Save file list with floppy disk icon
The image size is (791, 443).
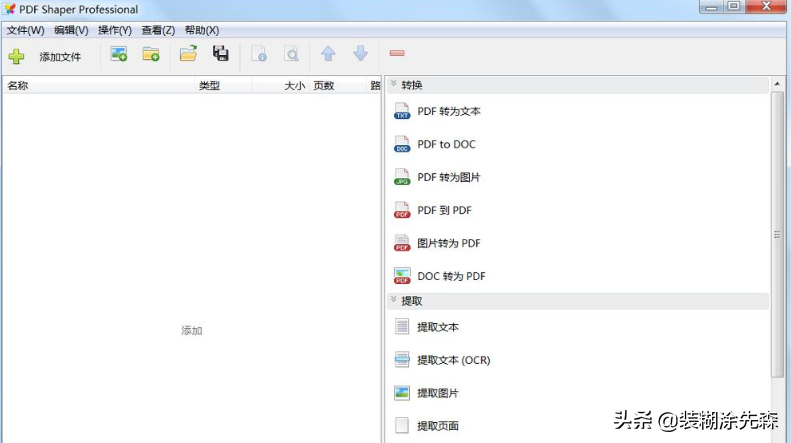pos(220,53)
